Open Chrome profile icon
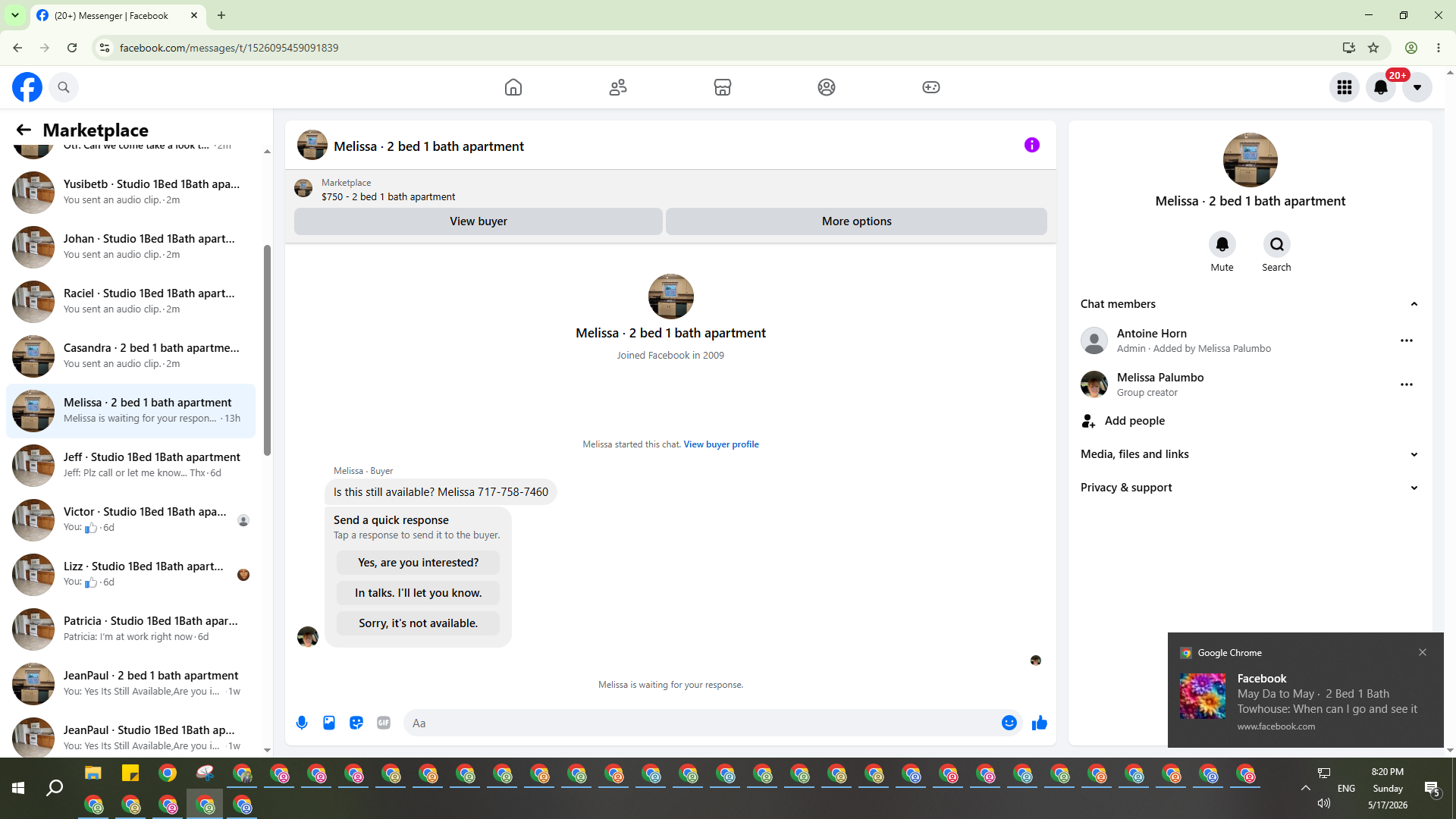Screen dimensions: 1456x819 point(1411,48)
